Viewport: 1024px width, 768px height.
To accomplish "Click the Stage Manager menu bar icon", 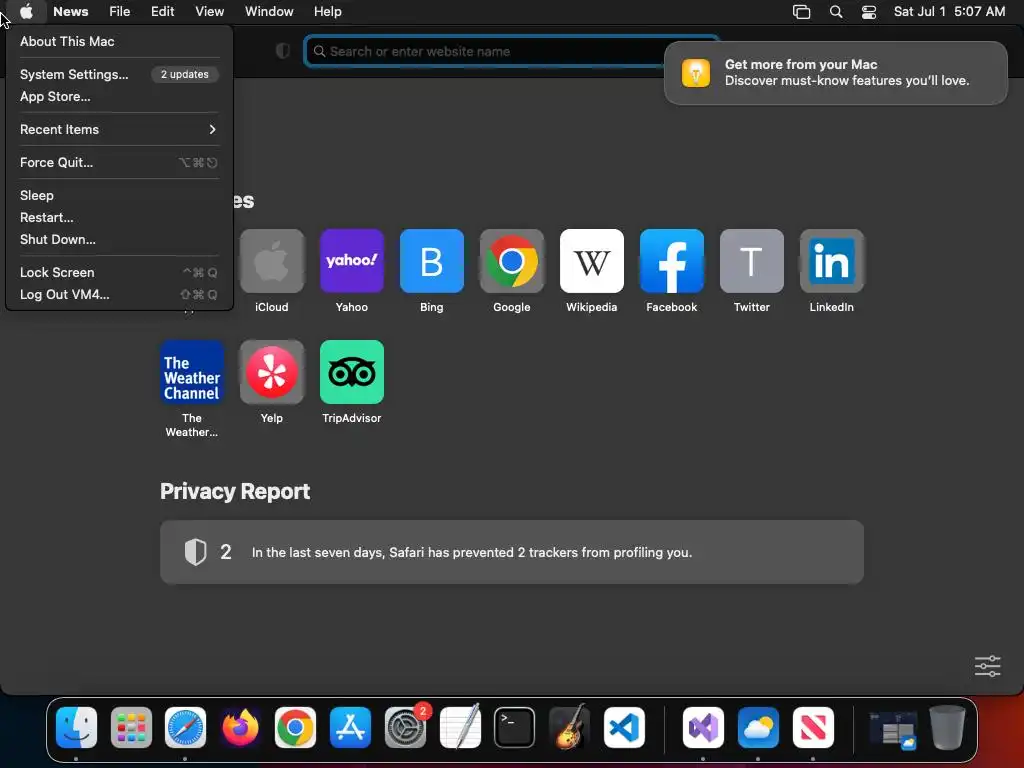I will pos(801,12).
